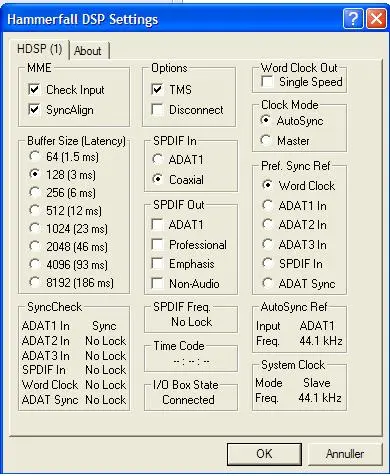The width and height of the screenshot is (390, 476).
Task: Click System Clock Freq. 44.1 kHz value
Action: [x=320, y=398]
